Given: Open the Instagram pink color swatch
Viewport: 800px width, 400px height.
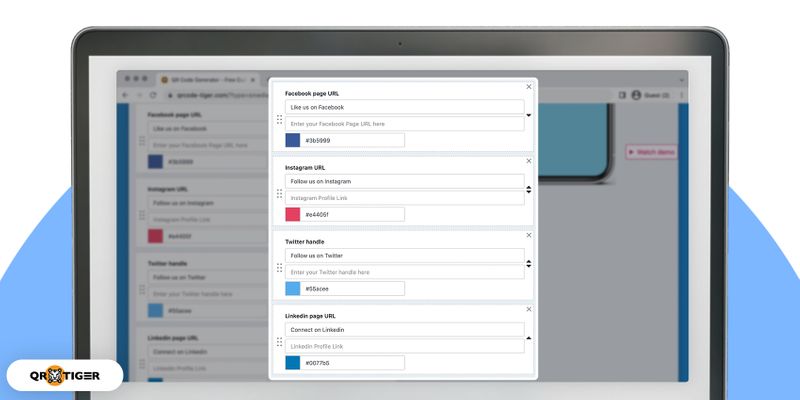Looking at the screenshot, I should coord(292,215).
